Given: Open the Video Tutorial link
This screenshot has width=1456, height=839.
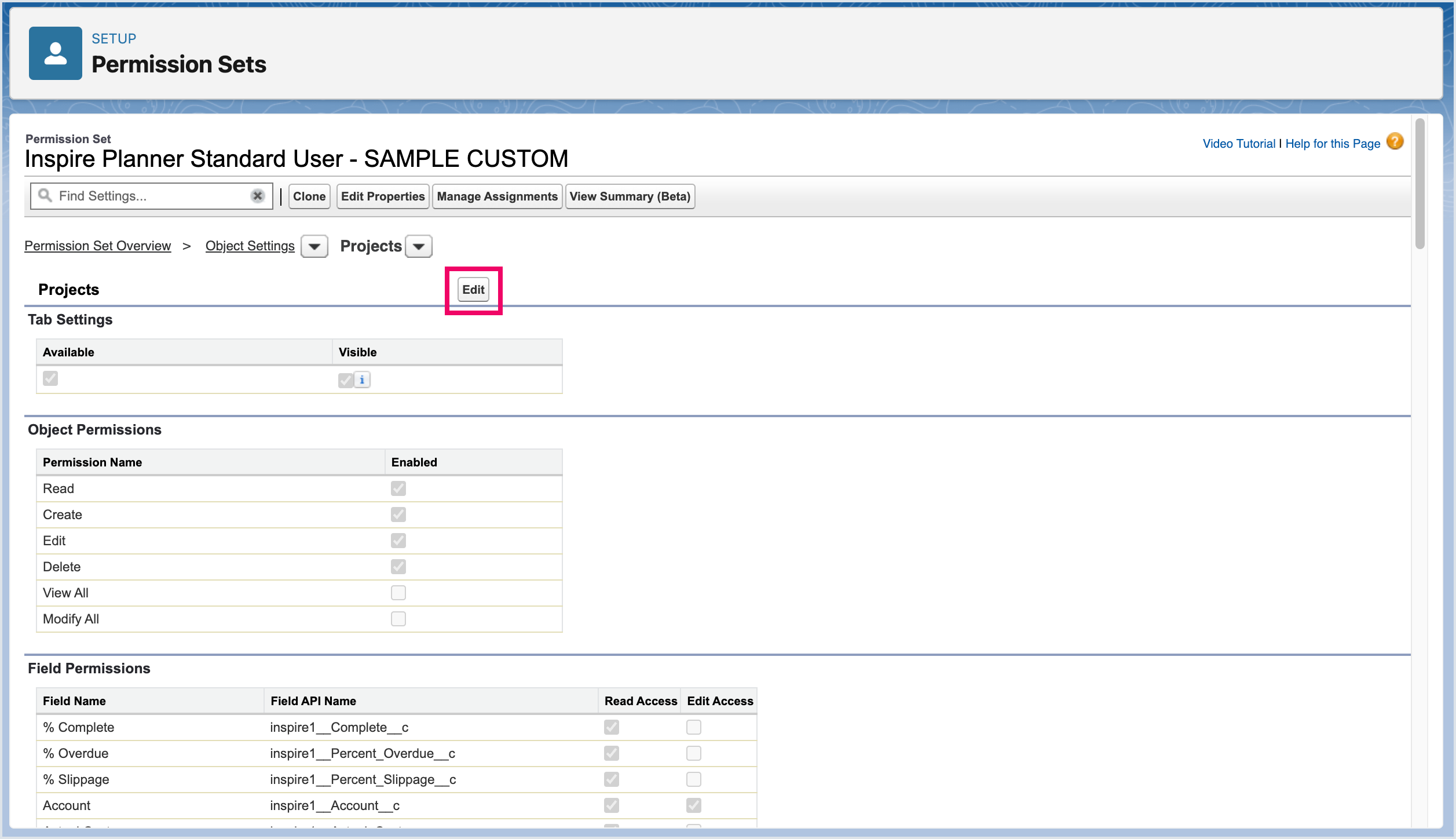Looking at the screenshot, I should click(x=1239, y=144).
